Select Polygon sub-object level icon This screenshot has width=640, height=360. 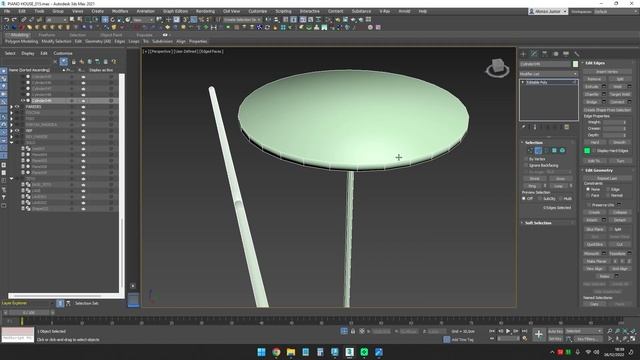554,151
